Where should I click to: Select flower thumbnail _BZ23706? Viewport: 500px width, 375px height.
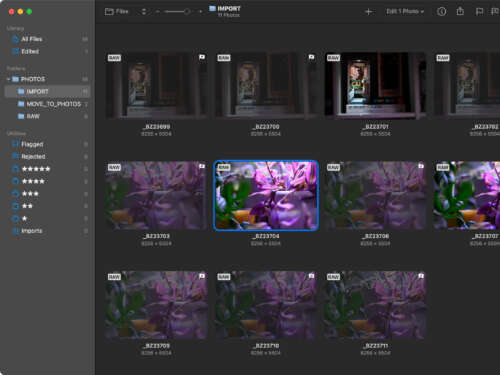(375, 195)
